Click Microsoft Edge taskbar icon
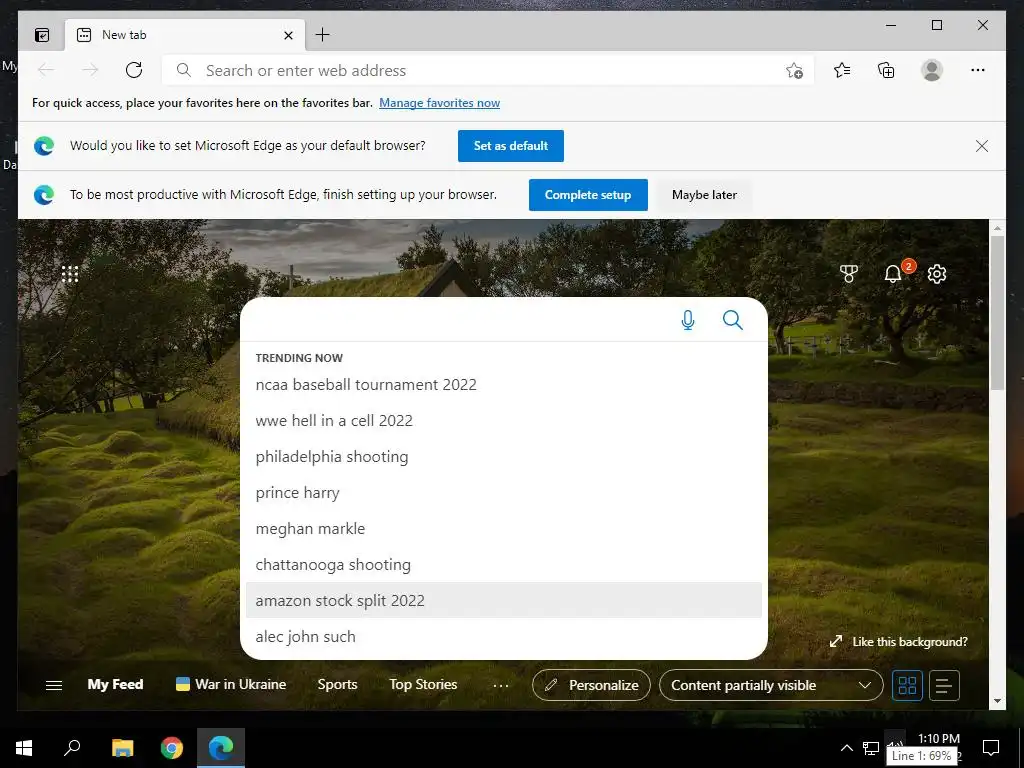 click(x=221, y=748)
